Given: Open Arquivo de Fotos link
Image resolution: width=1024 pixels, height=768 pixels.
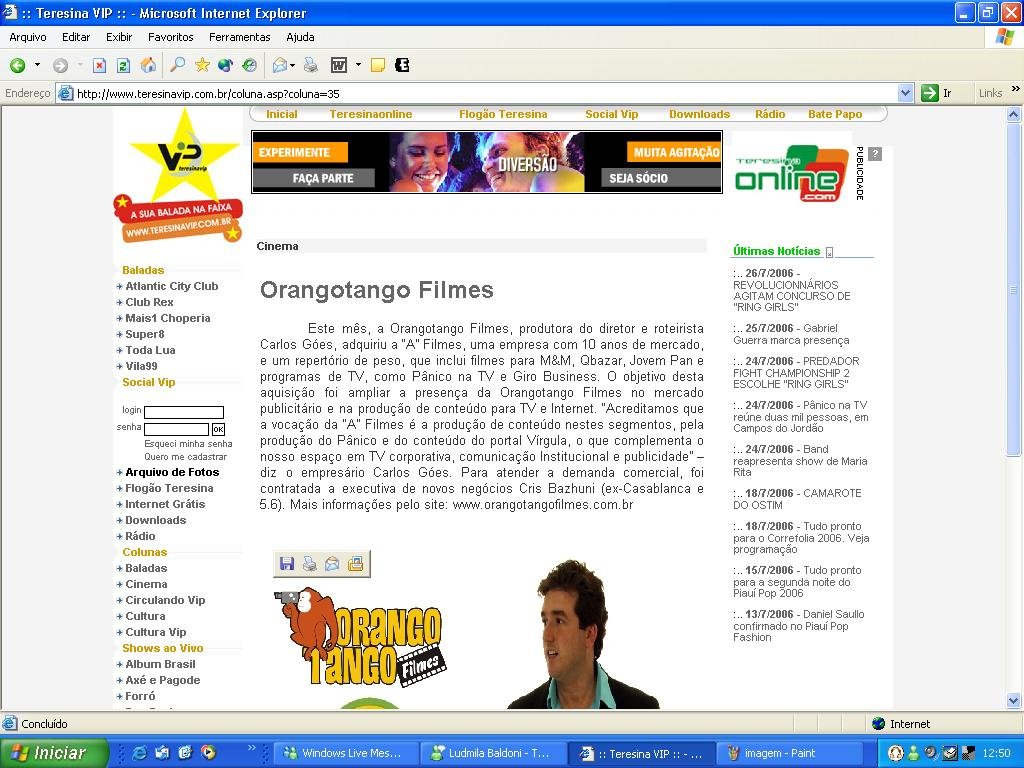Looking at the screenshot, I should click(172, 472).
